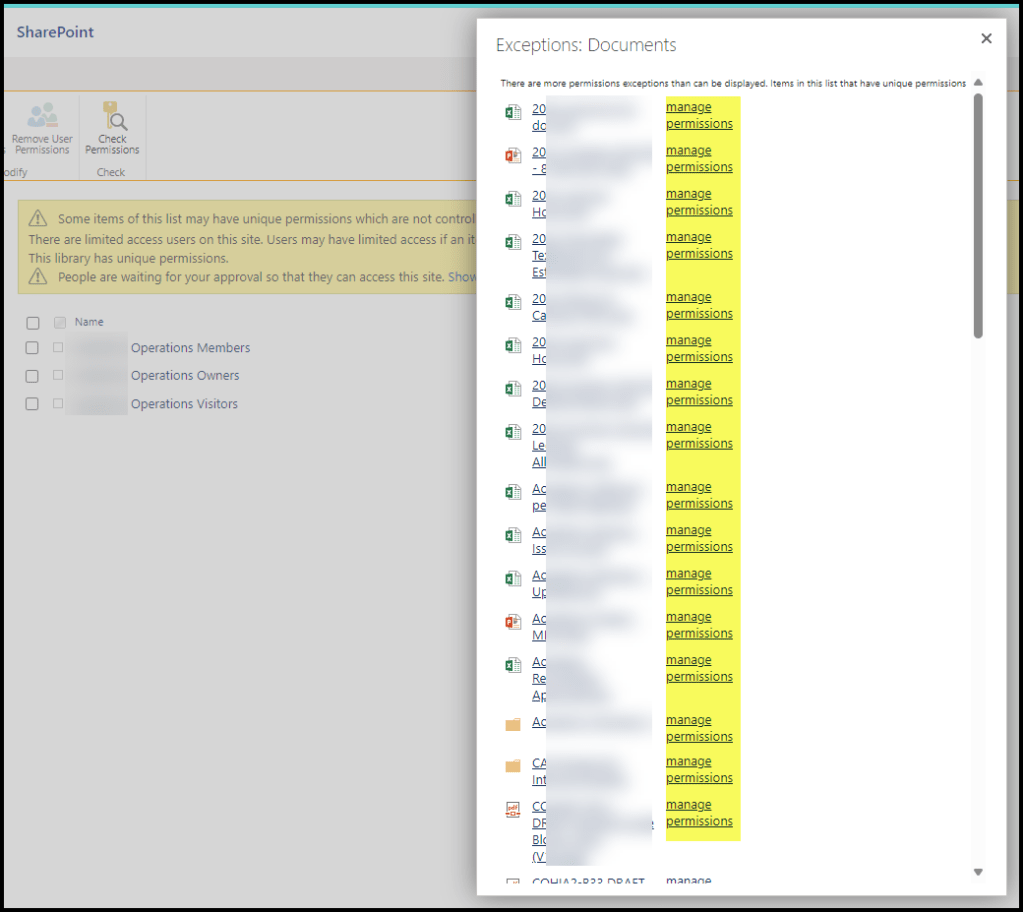The image size is (1023, 912).
Task: Click the PDF file icon in exceptions list
Action: coord(513,810)
